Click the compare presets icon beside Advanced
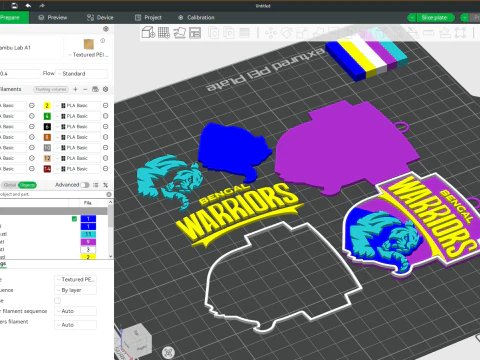480x360 pixels. coord(106,185)
